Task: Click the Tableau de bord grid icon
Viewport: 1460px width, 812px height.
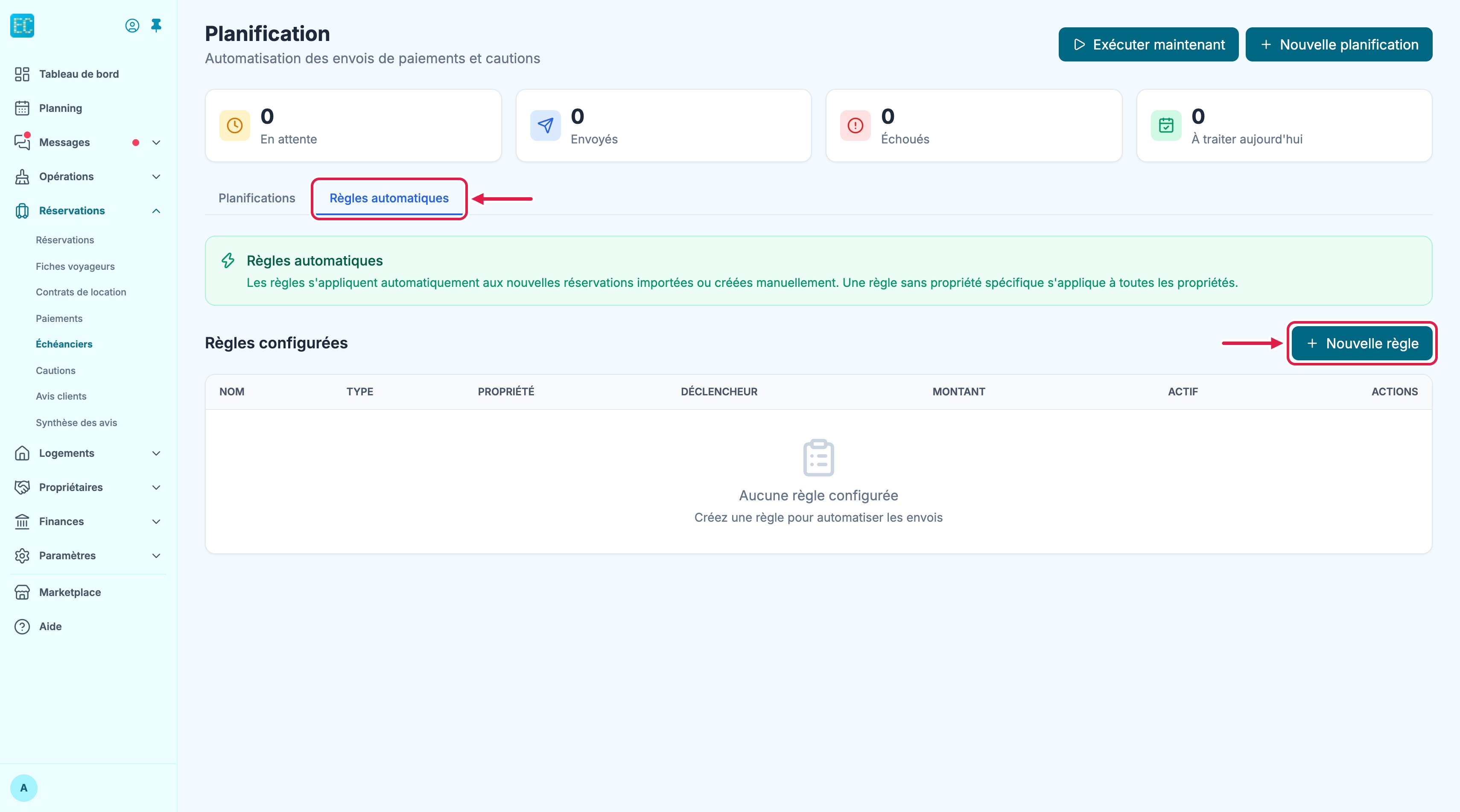Action: [22, 74]
